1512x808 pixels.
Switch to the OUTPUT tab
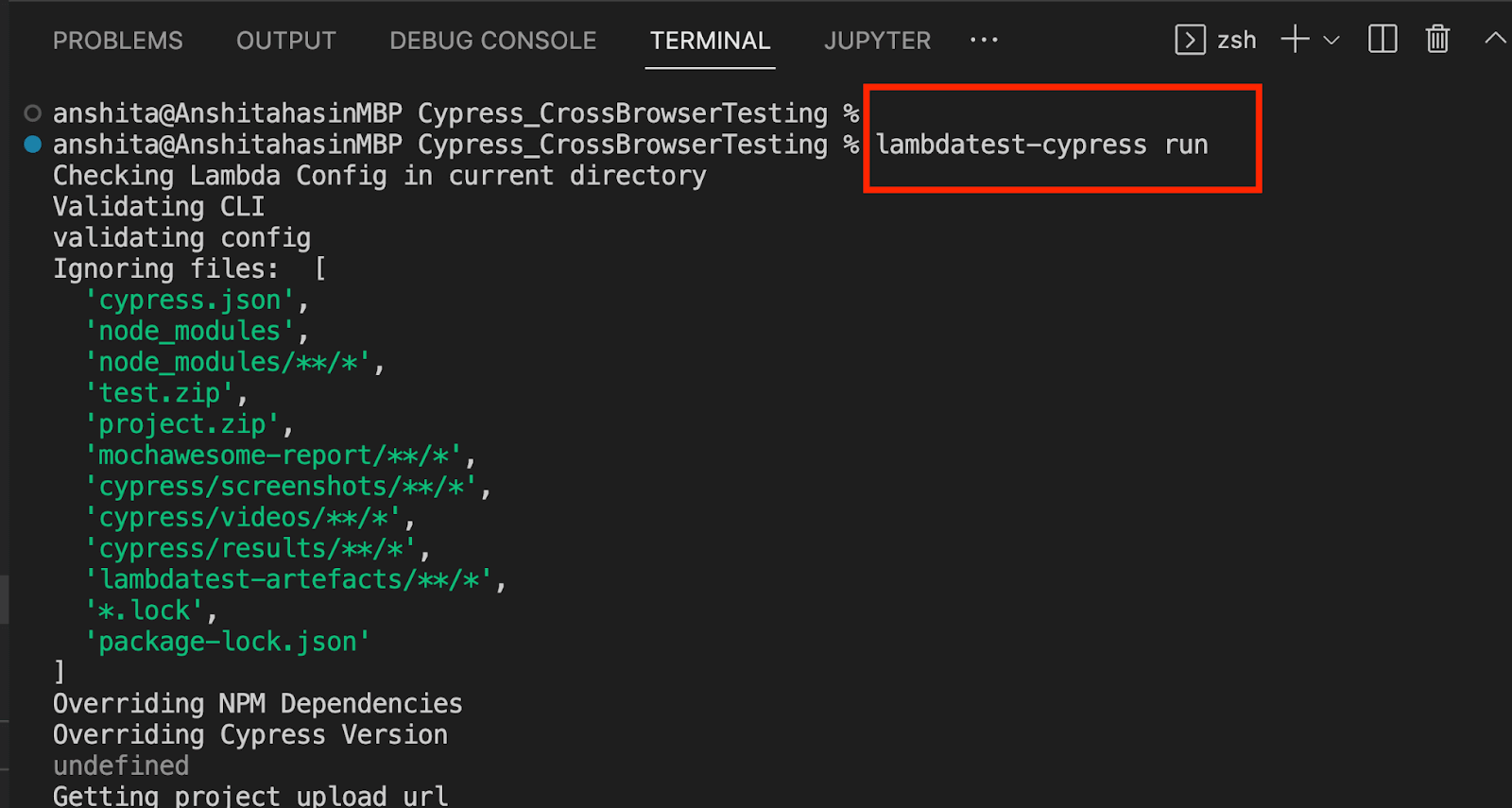point(285,41)
